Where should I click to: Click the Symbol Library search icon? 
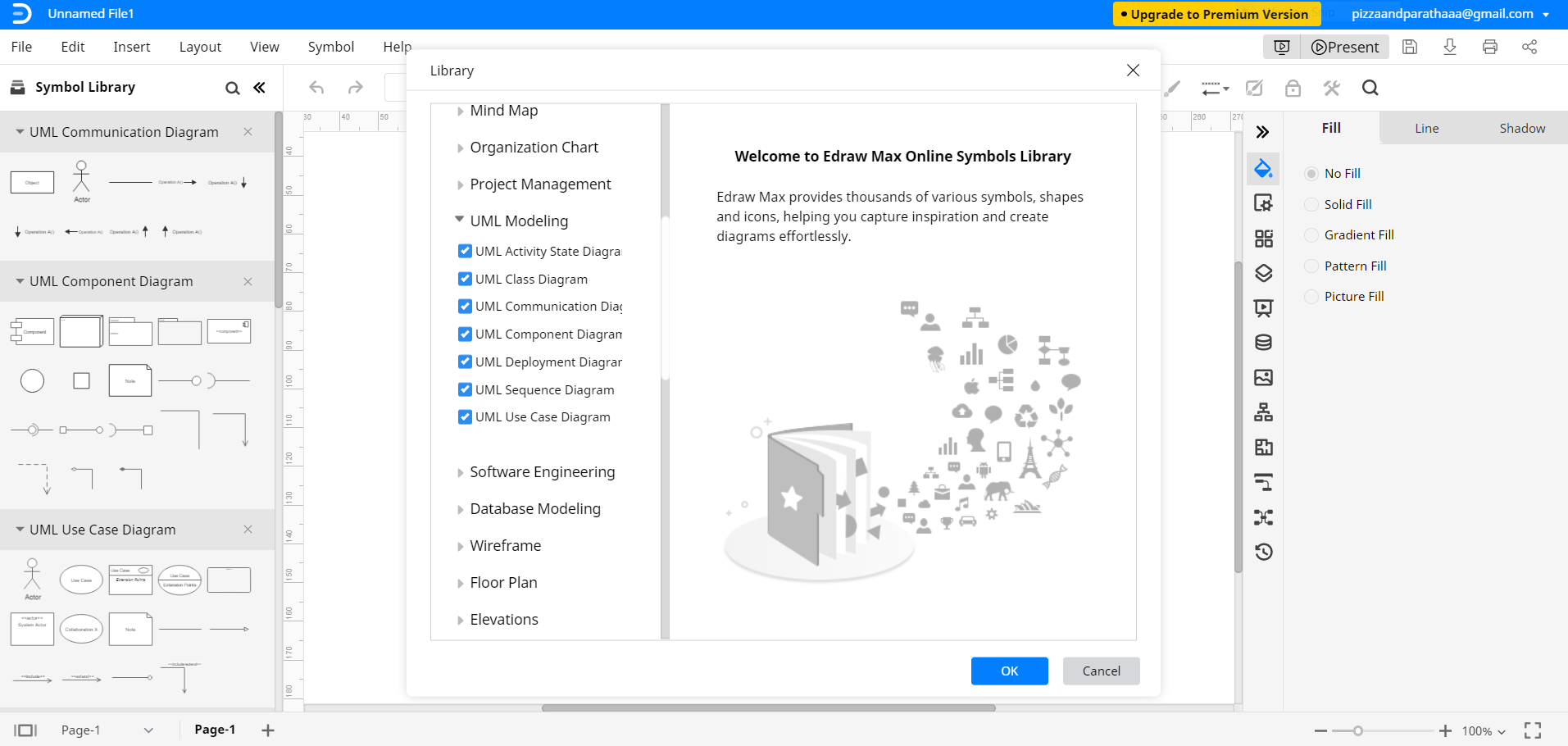pyautogui.click(x=233, y=88)
